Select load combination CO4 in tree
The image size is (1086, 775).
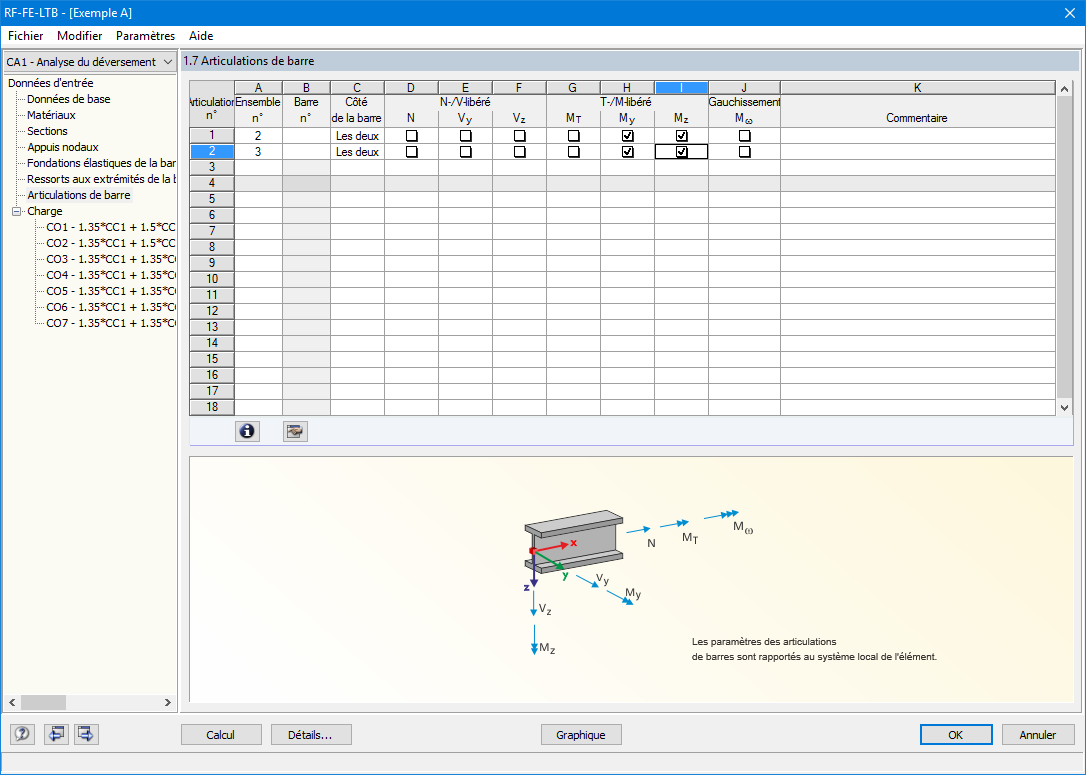(x=111, y=275)
